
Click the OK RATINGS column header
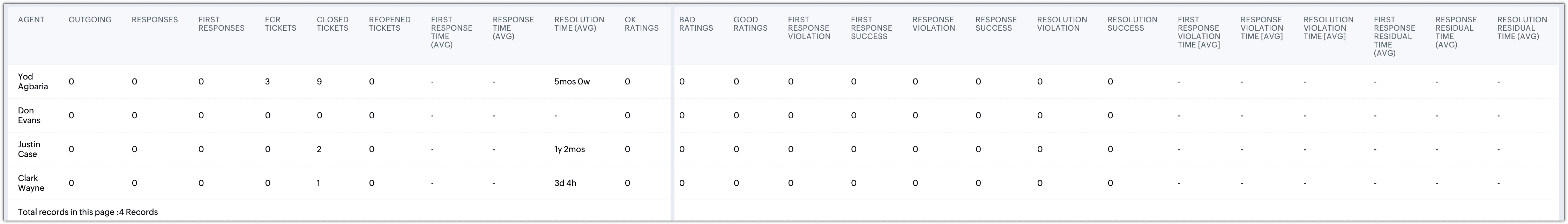(642, 24)
